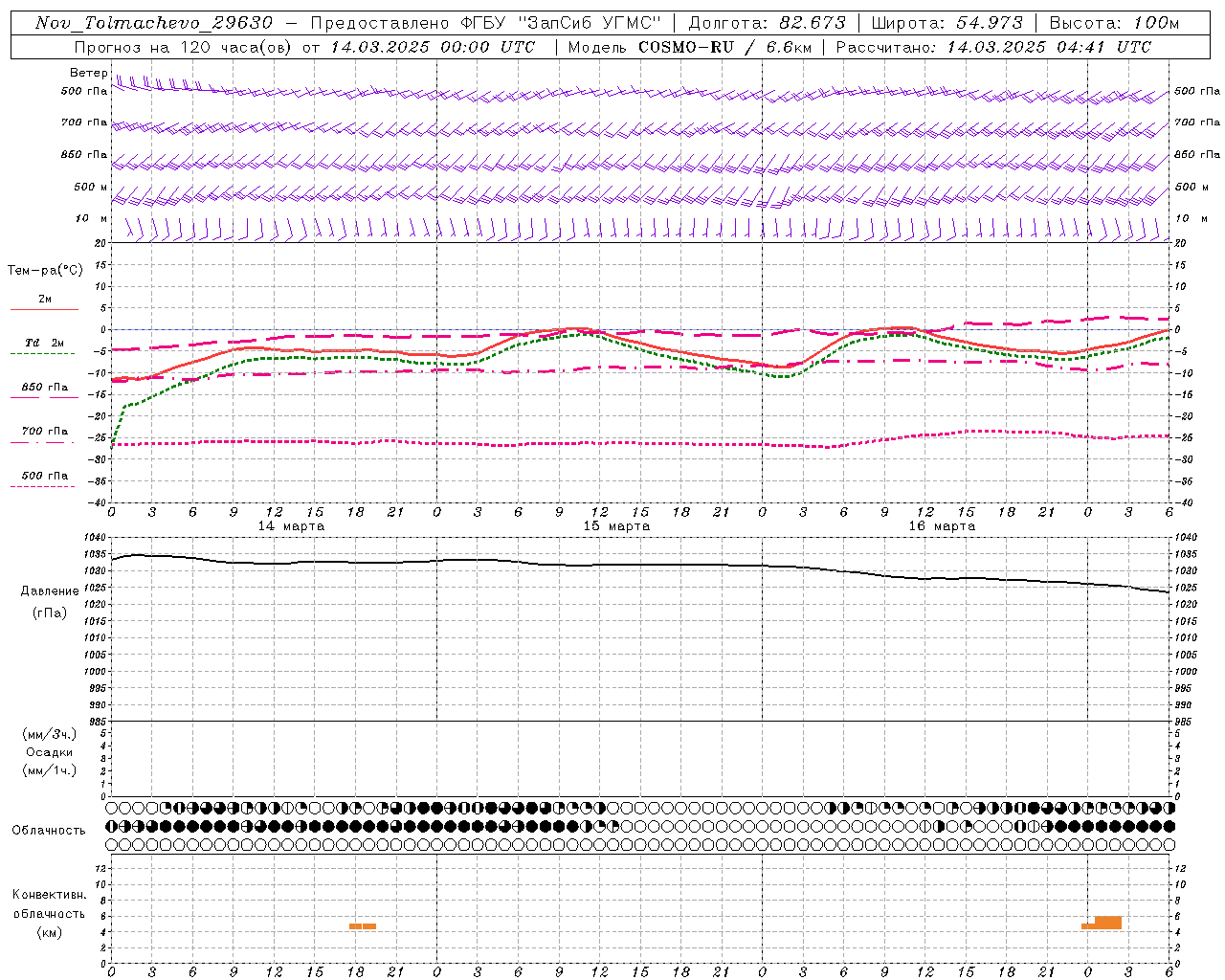
Task: Click the 500 гПа temperature legend line swatch
Action: 42,487
